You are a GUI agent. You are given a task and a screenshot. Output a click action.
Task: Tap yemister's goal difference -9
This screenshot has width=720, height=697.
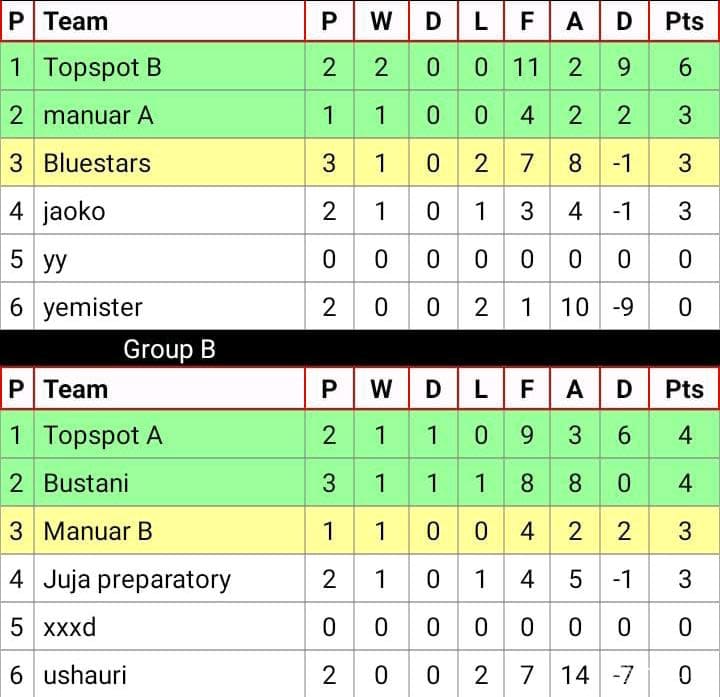[x=623, y=307]
